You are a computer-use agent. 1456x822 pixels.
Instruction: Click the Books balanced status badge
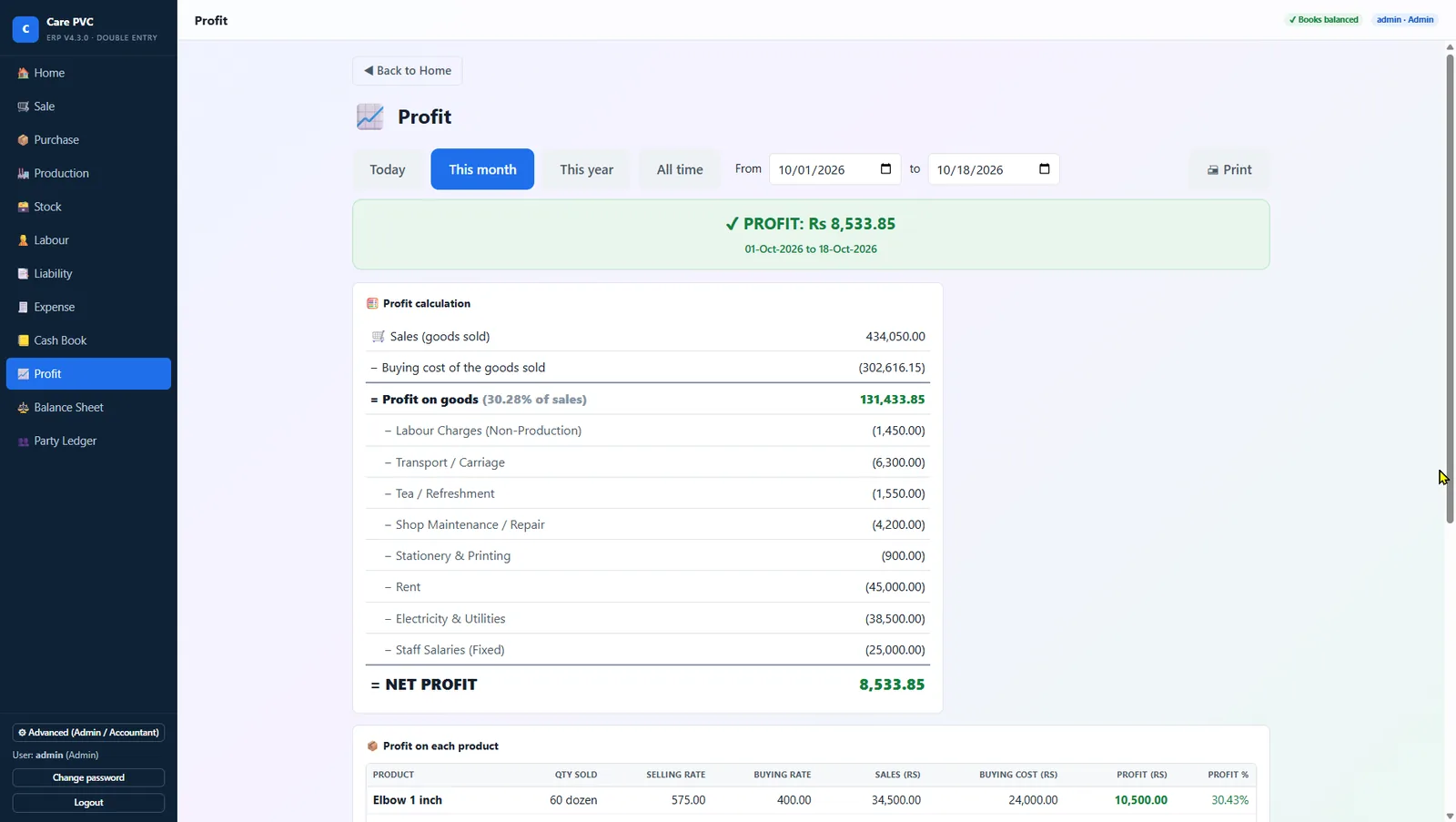[x=1324, y=20]
